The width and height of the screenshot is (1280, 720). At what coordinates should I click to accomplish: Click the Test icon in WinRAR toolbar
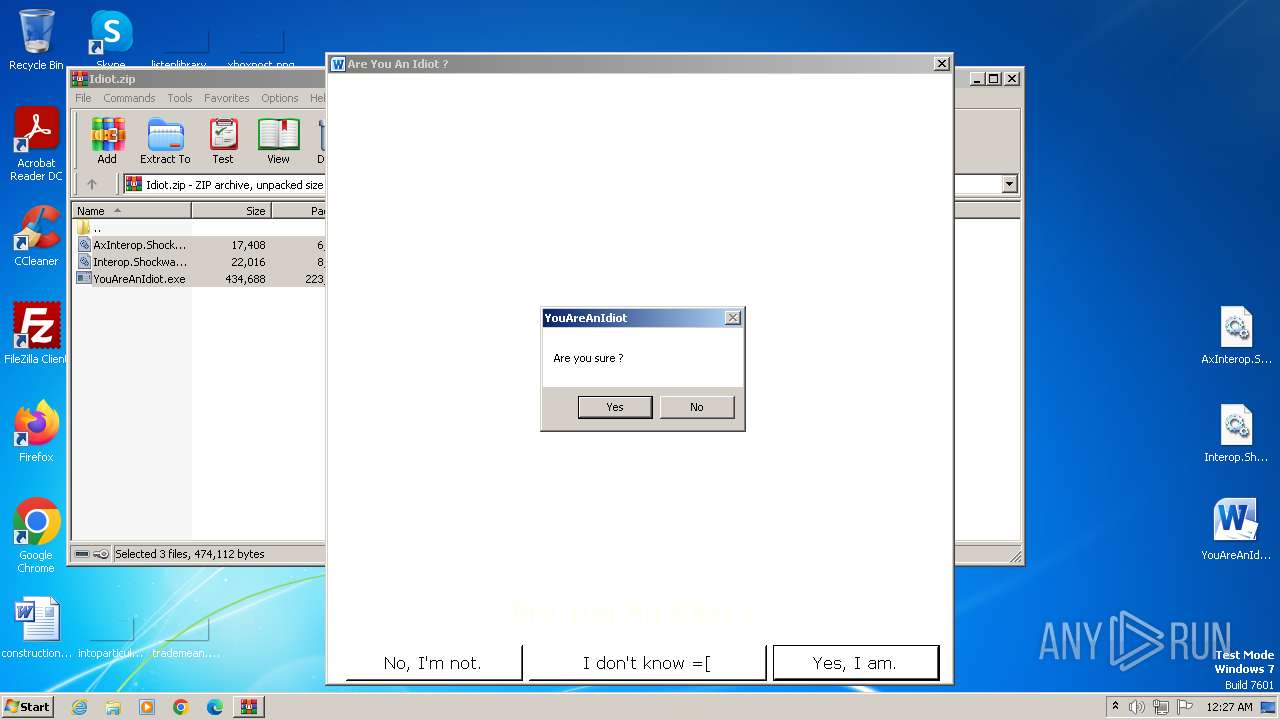(223, 141)
